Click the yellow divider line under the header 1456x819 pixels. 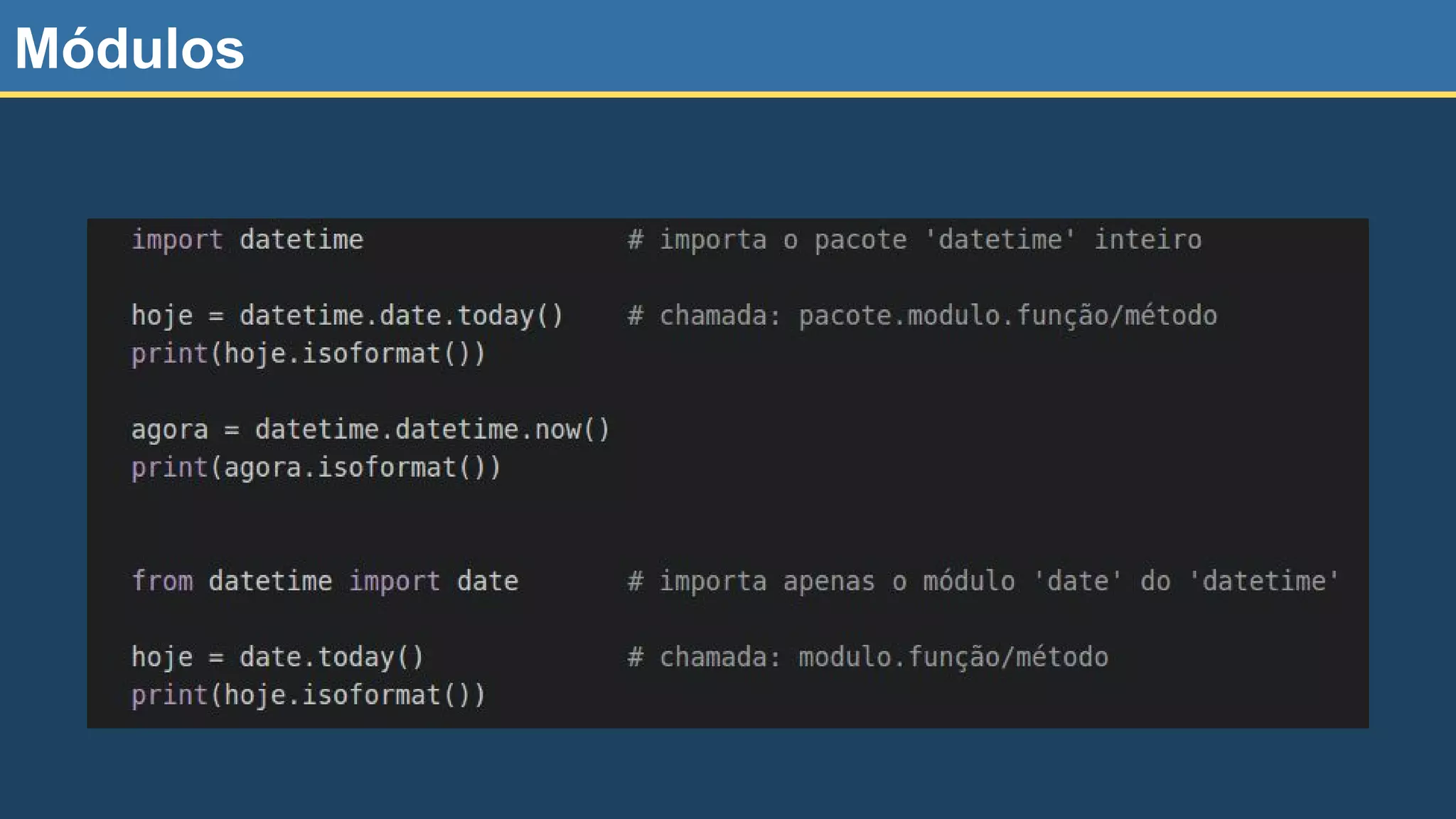(x=728, y=94)
